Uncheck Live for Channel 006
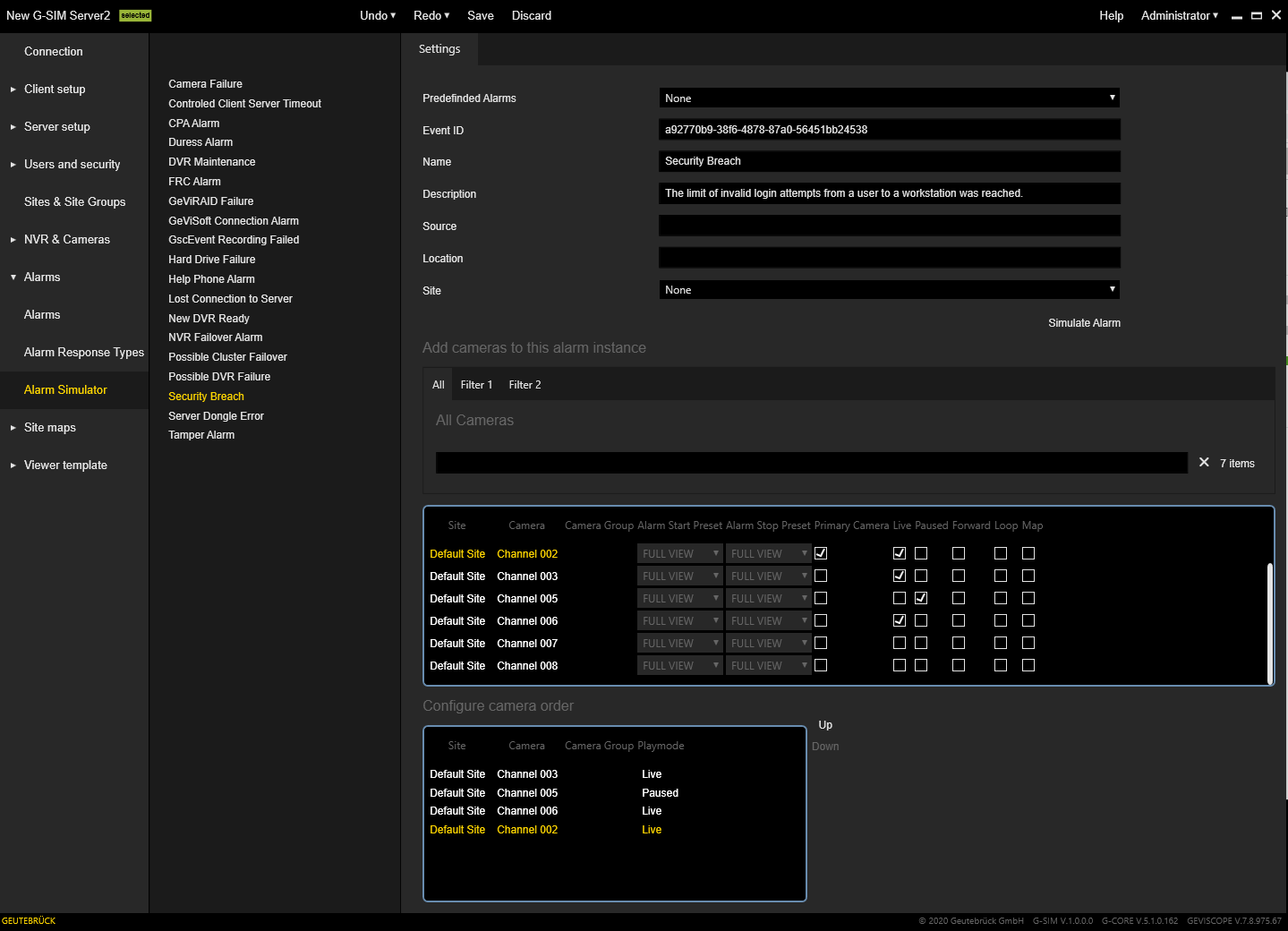 900,620
